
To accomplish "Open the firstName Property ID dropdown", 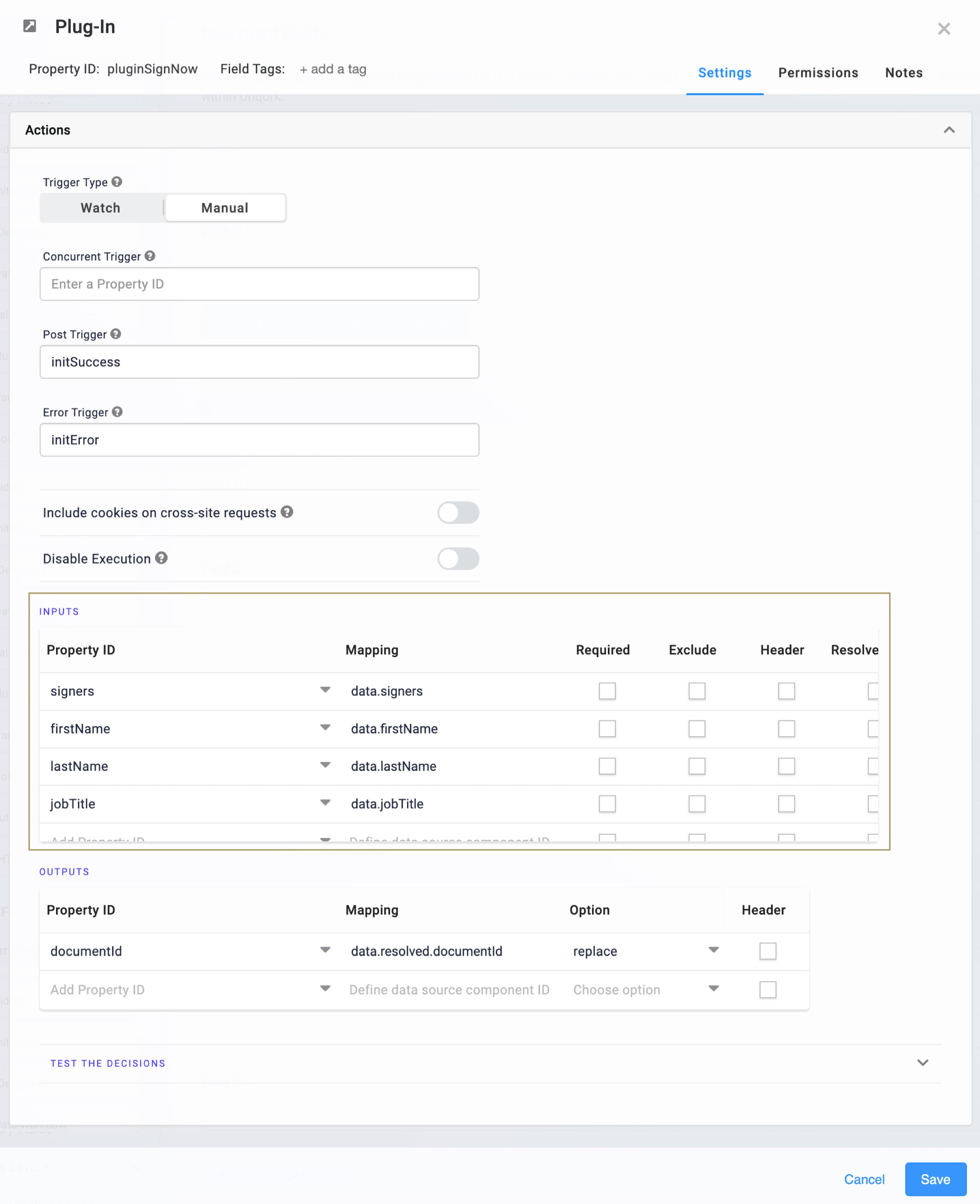I will click(325, 727).
